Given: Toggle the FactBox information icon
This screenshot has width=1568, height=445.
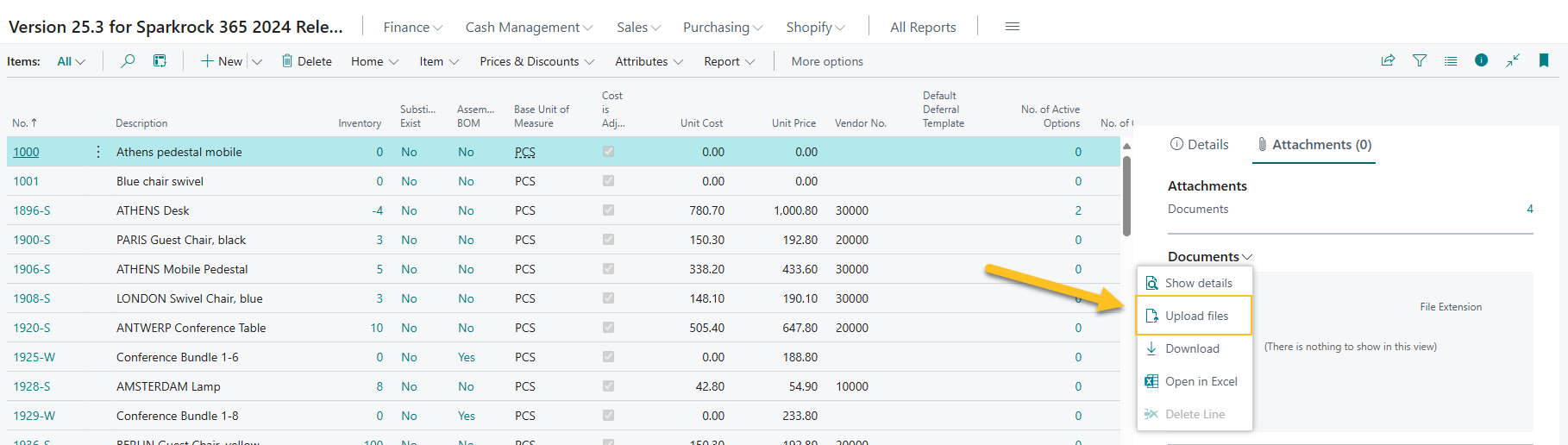Looking at the screenshot, I should (1481, 60).
